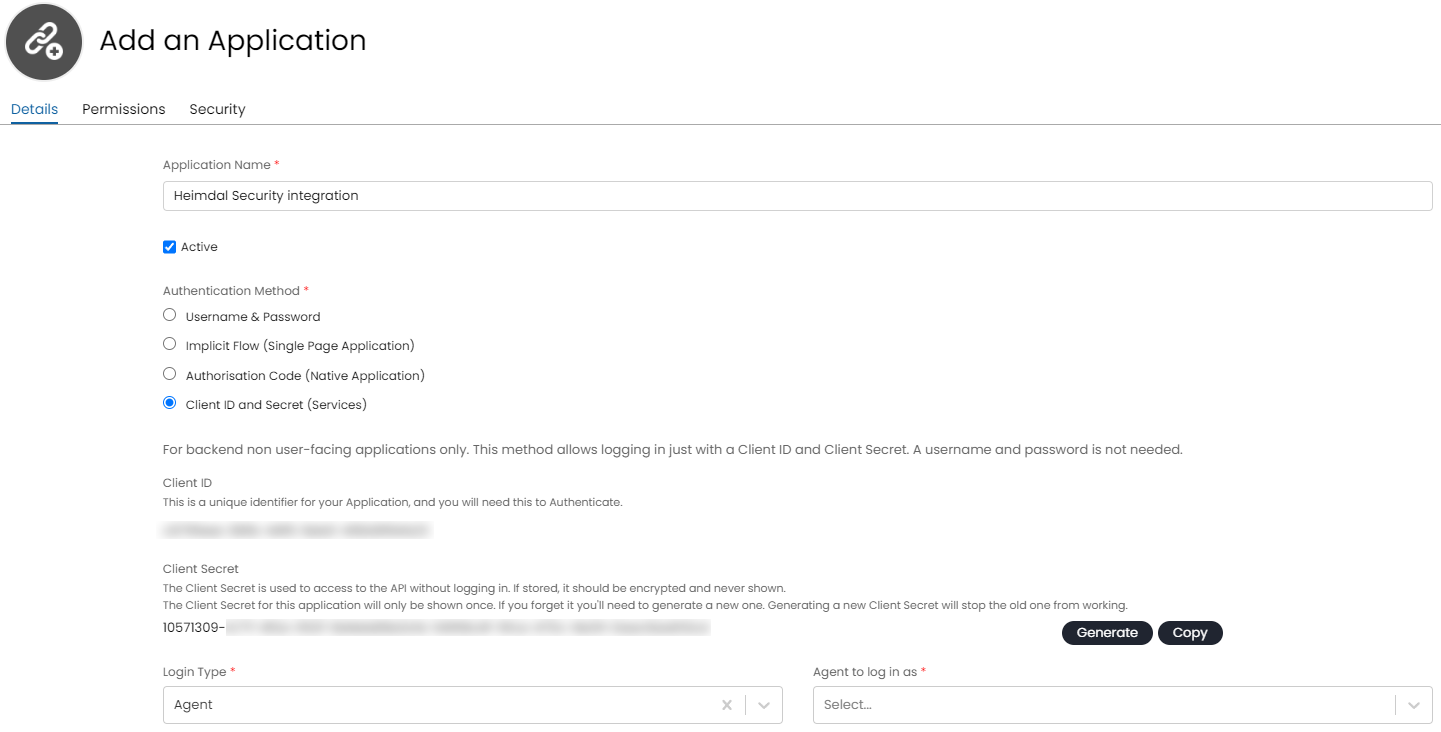Open the Agent to log in as chevron

[x=1413, y=705]
